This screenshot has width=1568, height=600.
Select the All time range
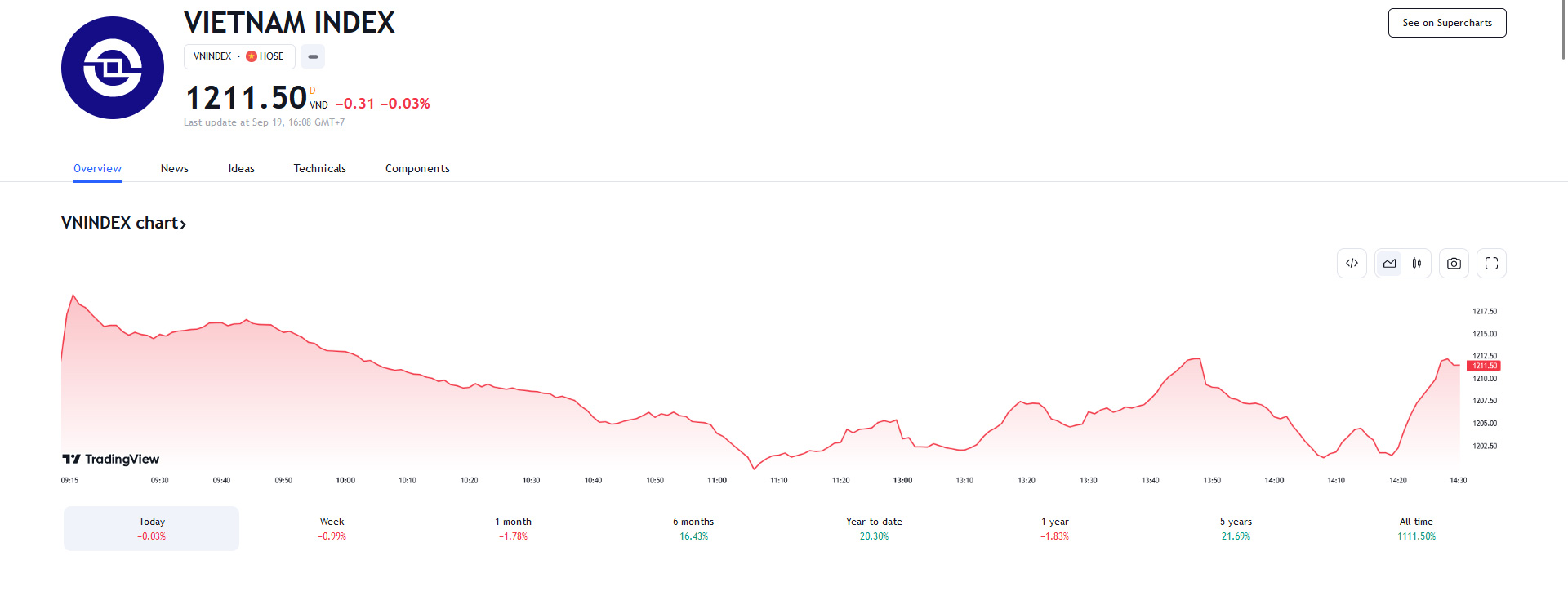tap(1416, 528)
